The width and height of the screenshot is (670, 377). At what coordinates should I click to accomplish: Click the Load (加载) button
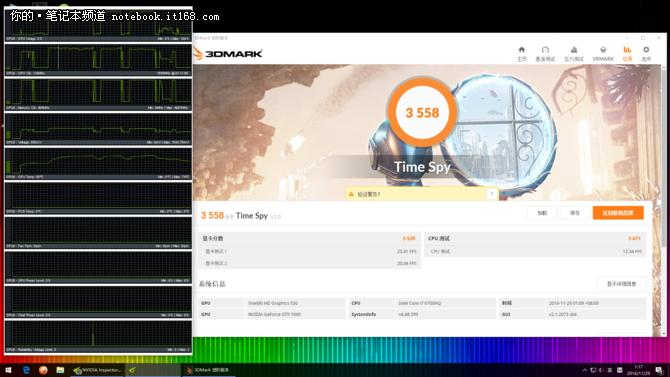(542, 213)
